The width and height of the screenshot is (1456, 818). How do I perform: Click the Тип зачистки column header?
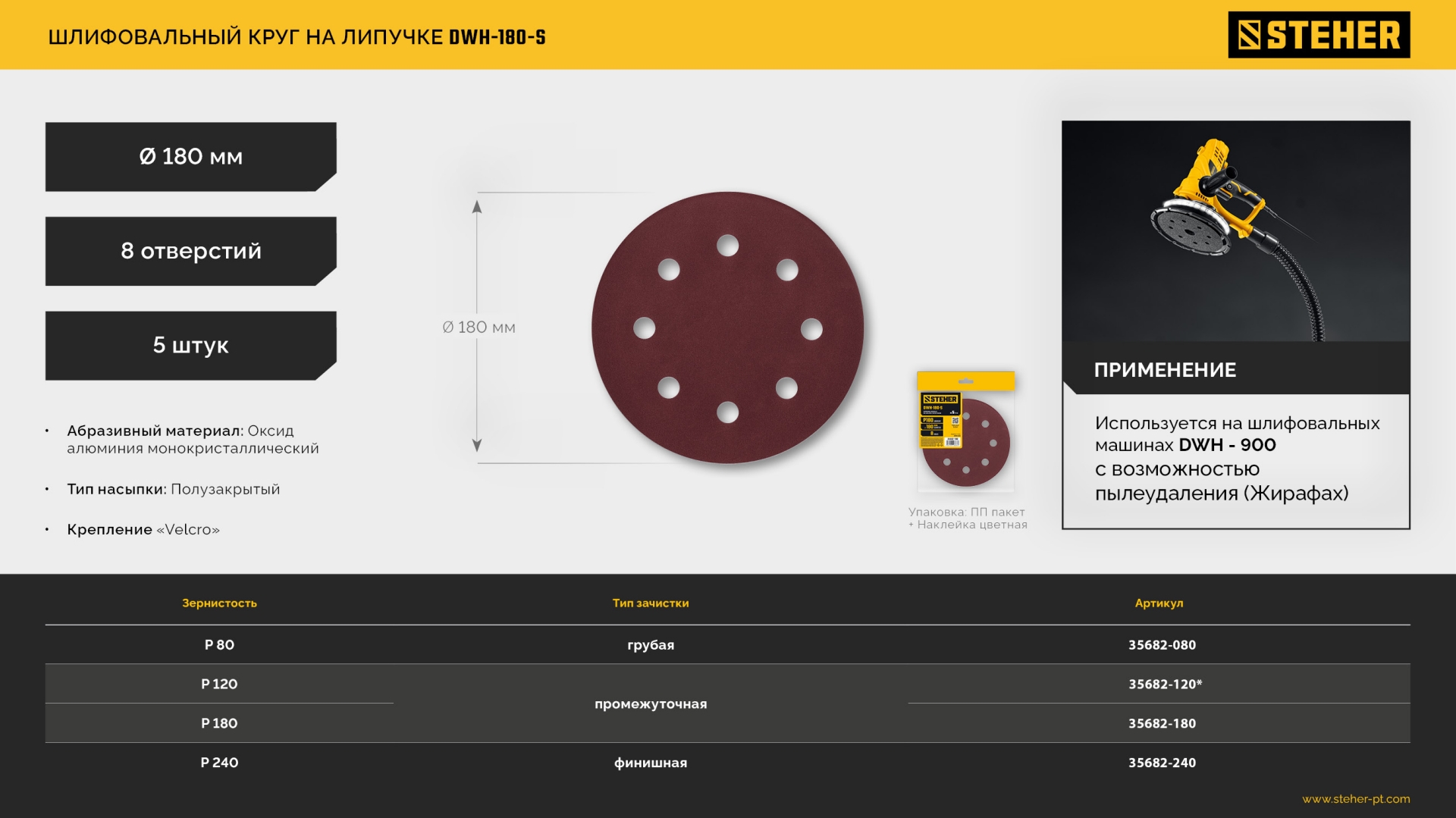650,603
